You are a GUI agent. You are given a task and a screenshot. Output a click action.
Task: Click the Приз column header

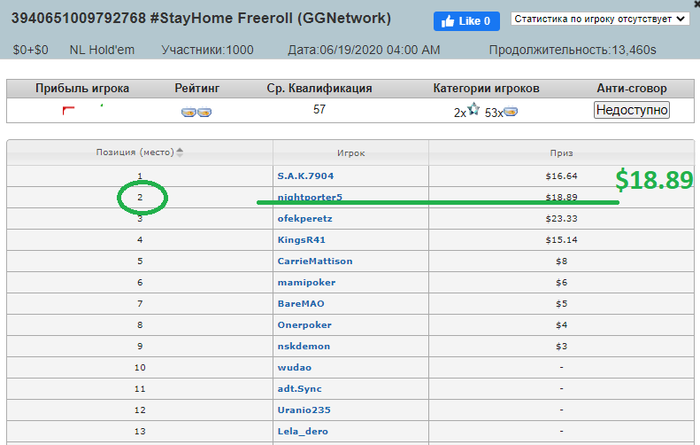[x=561, y=153]
